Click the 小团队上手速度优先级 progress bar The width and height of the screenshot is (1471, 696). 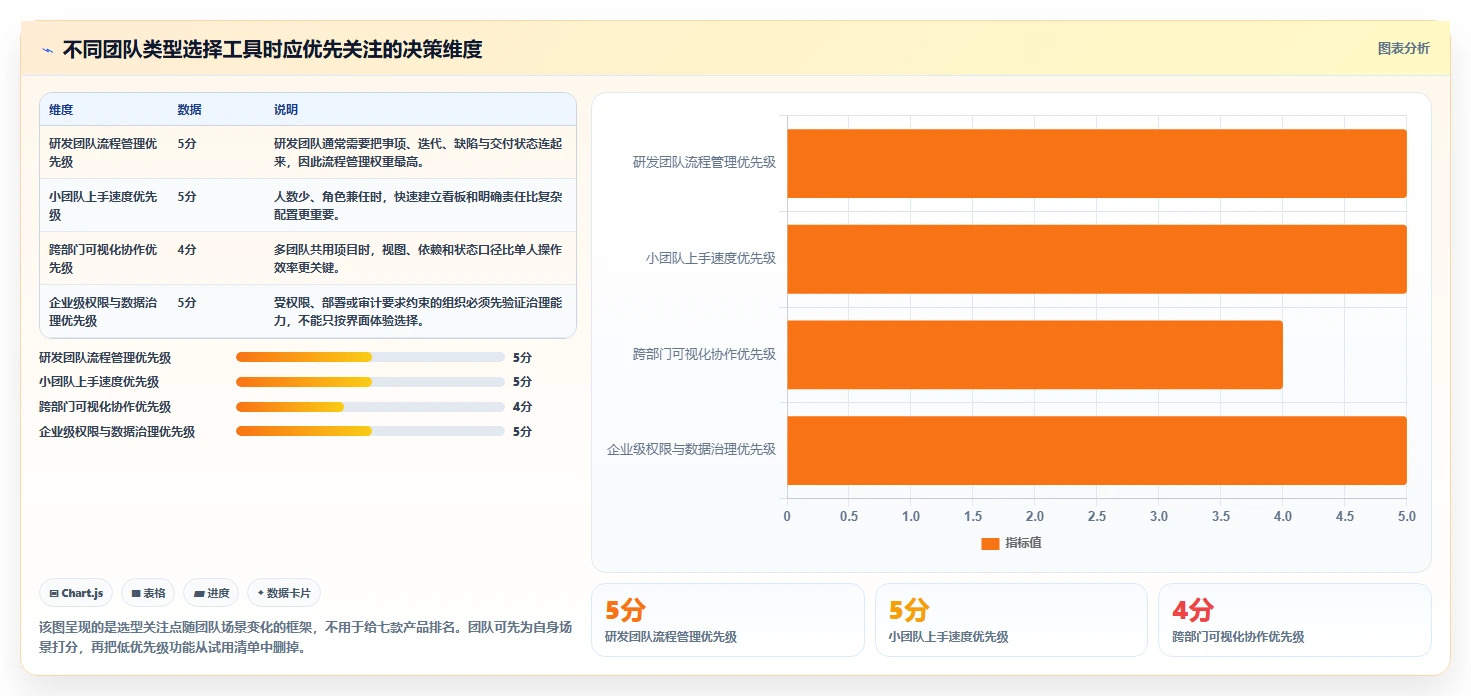click(x=370, y=382)
